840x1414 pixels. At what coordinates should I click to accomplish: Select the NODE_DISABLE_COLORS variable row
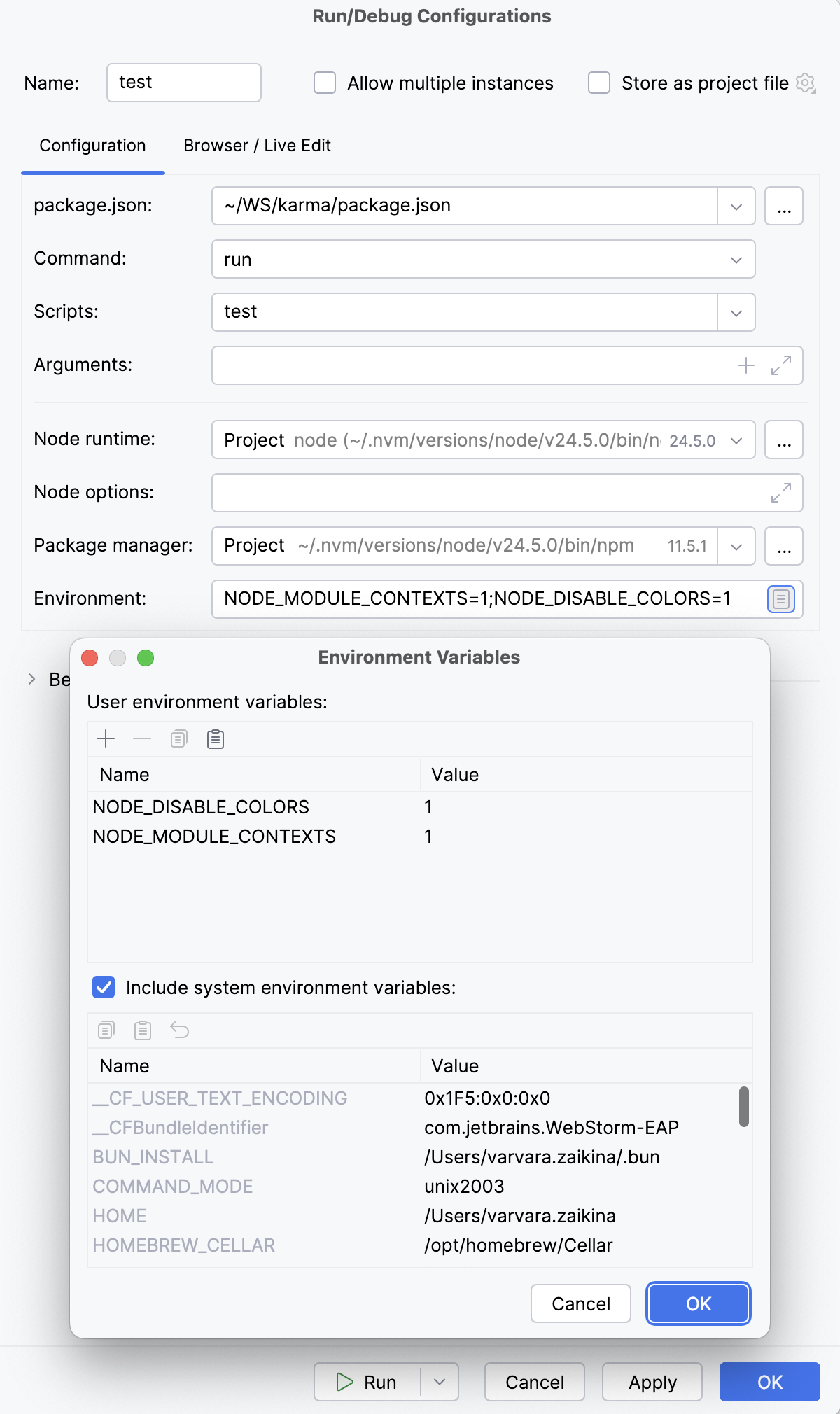click(420, 807)
